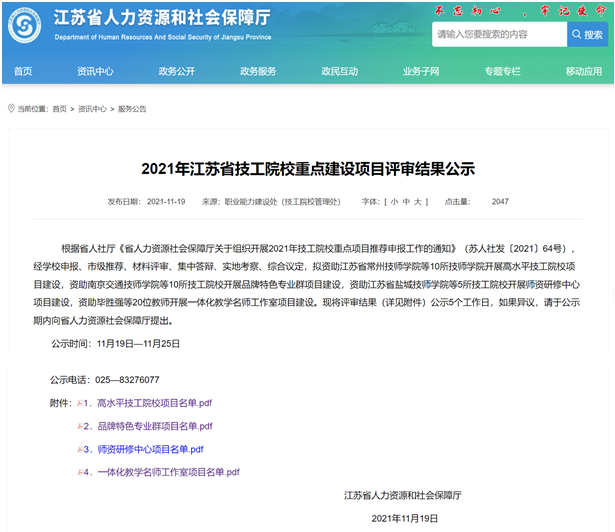Click the 搜索 search button
This screenshot has height=532, width=615.
coord(588,35)
